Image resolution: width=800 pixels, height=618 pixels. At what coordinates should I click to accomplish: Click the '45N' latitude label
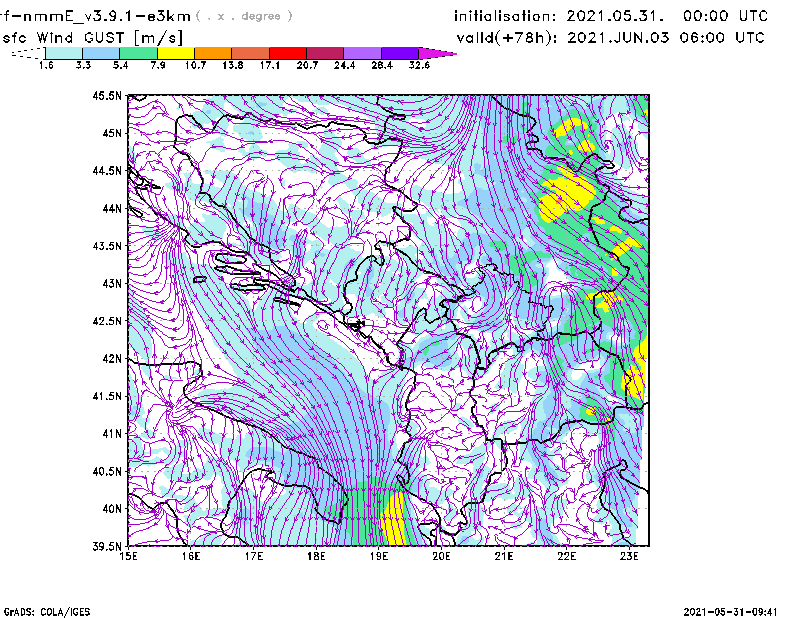[112, 133]
